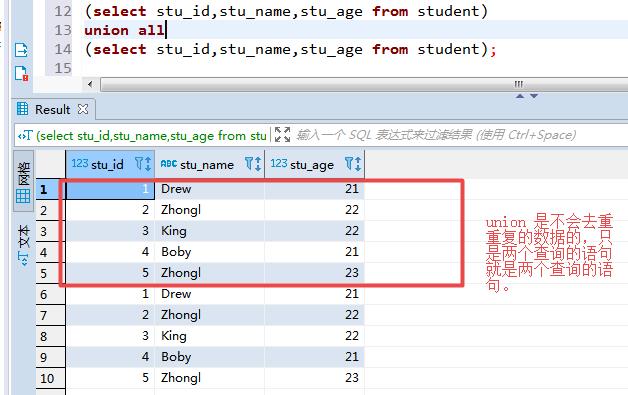Viewport: 628px width, 395px height.
Task: Click the 'Boby' cell in row 4
Action: (x=209, y=252)
